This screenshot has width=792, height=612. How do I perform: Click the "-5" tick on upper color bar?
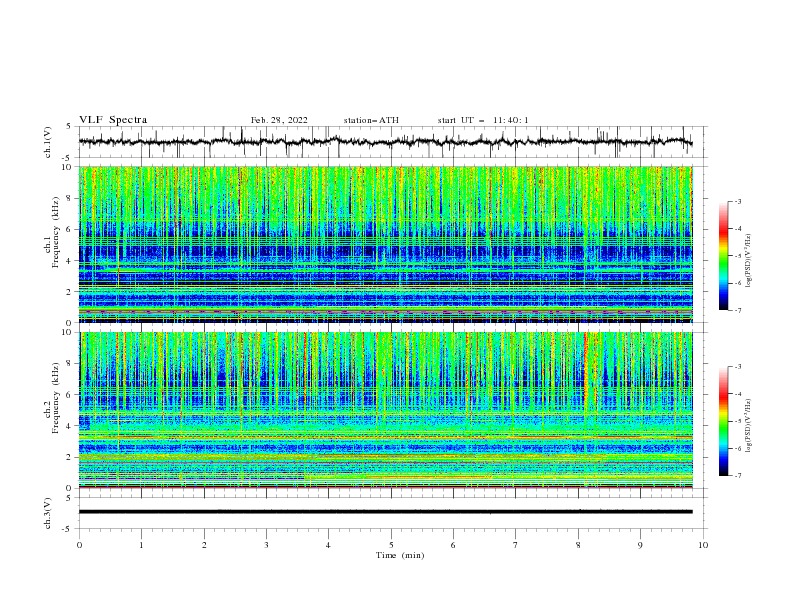[x=738, y=256]
